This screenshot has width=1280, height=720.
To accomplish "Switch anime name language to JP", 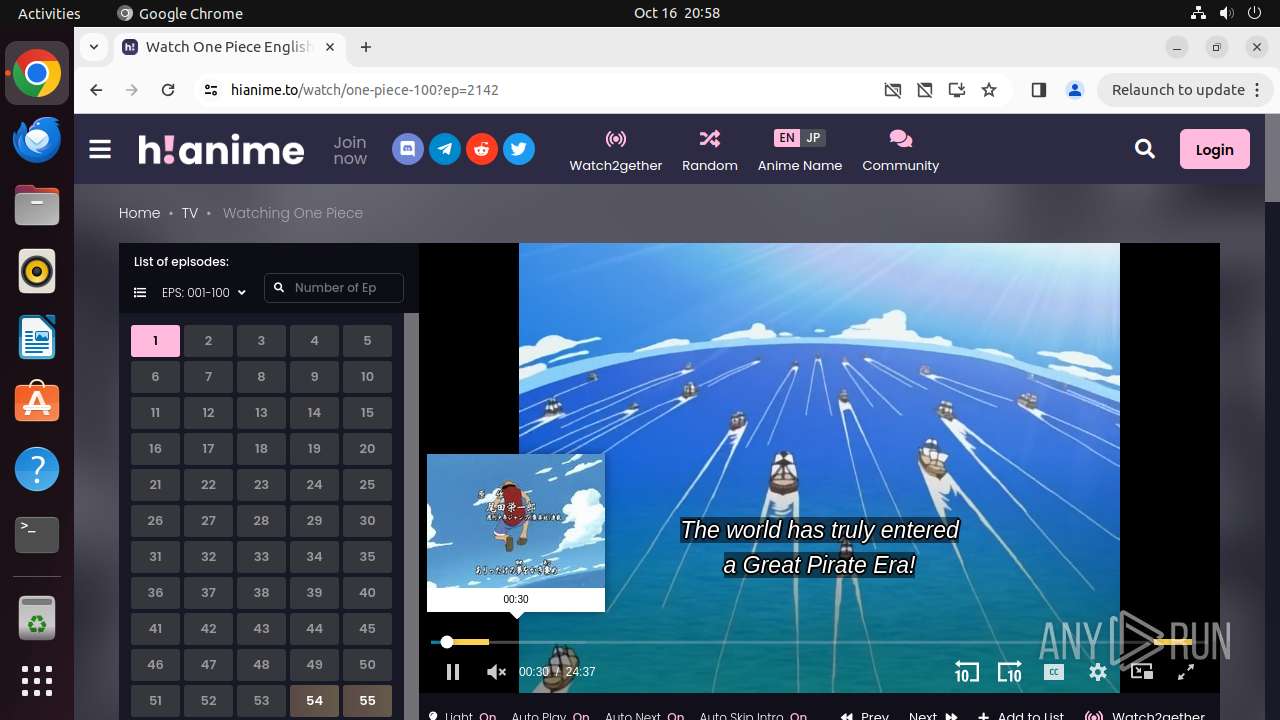I will point(813,138).
